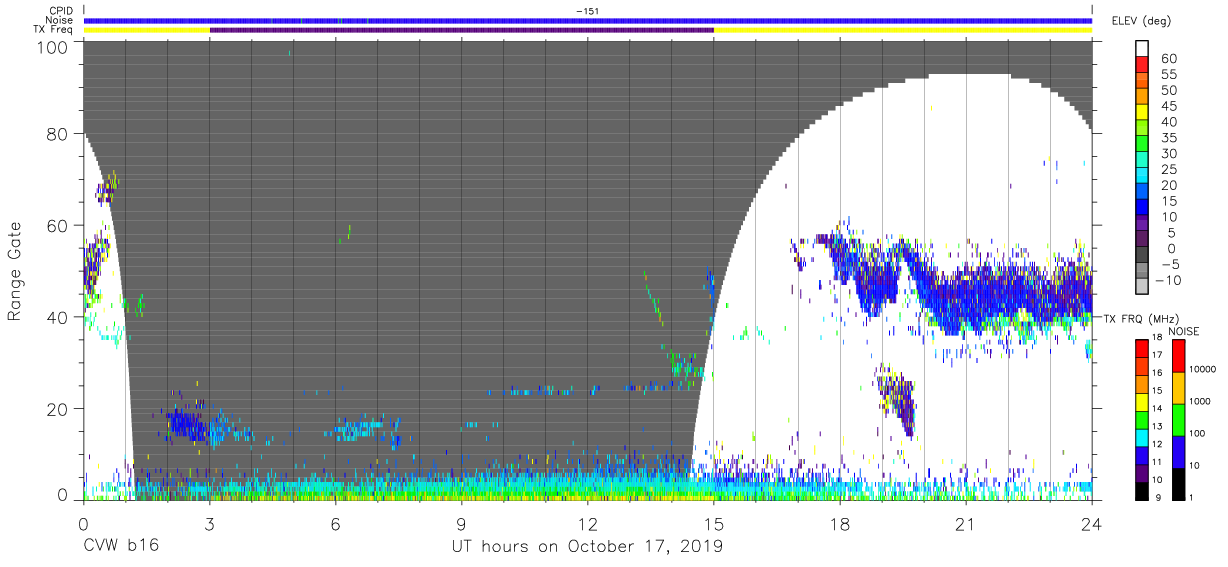Click the '100' label on the NOISE colorbar
1228x567 pixels.
point(1197,433)
